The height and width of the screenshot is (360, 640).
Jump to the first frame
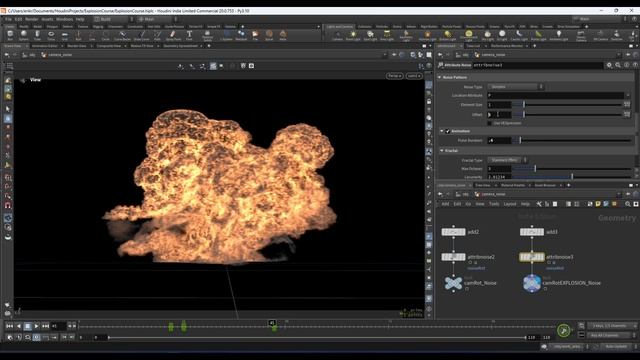click(9, 326)
